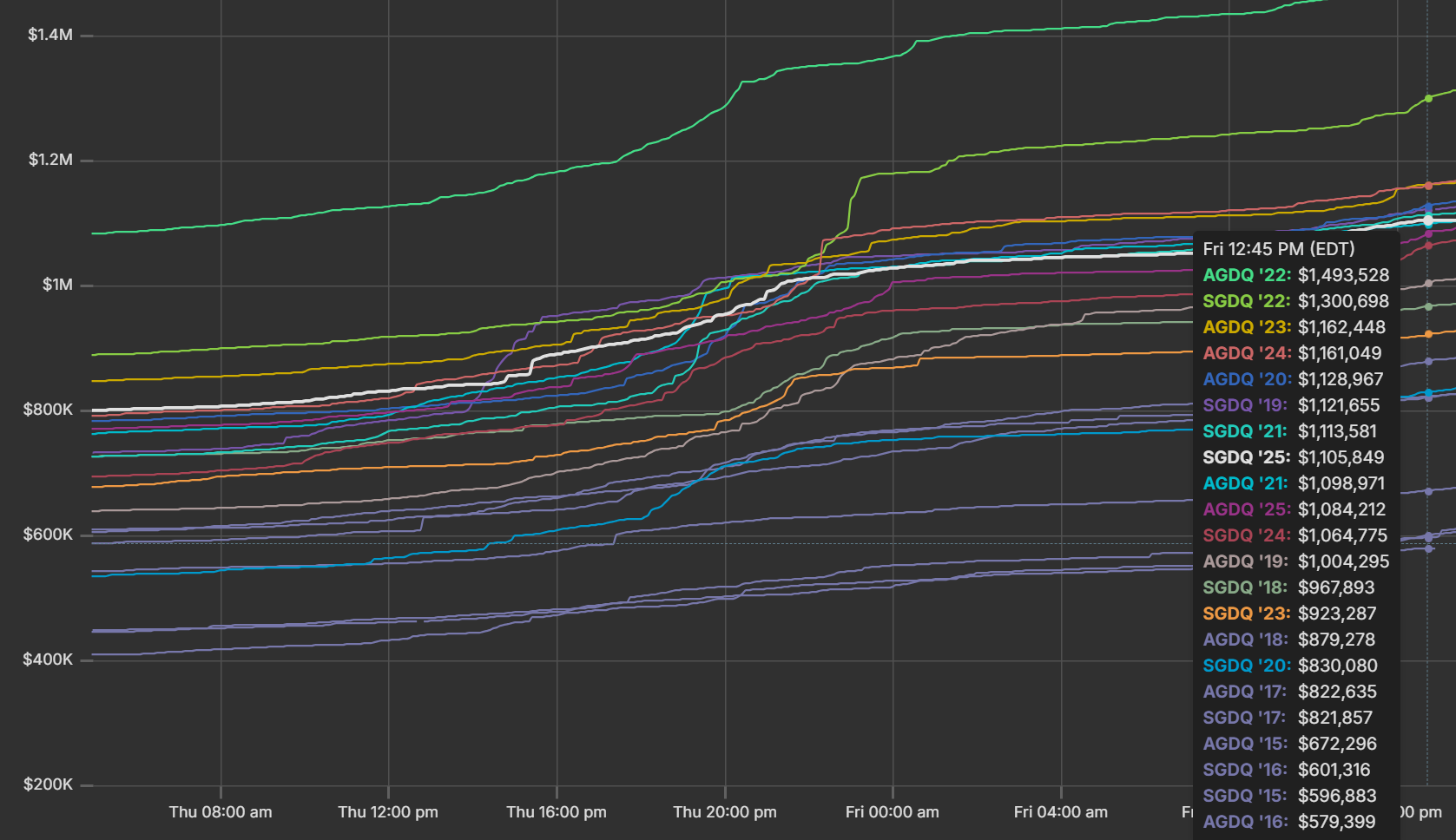Image resolution: width=1456 pixels, height=840 pixels.
Task: Click the SGDQ '21 tooltip row
Action: click(1289, 431)
